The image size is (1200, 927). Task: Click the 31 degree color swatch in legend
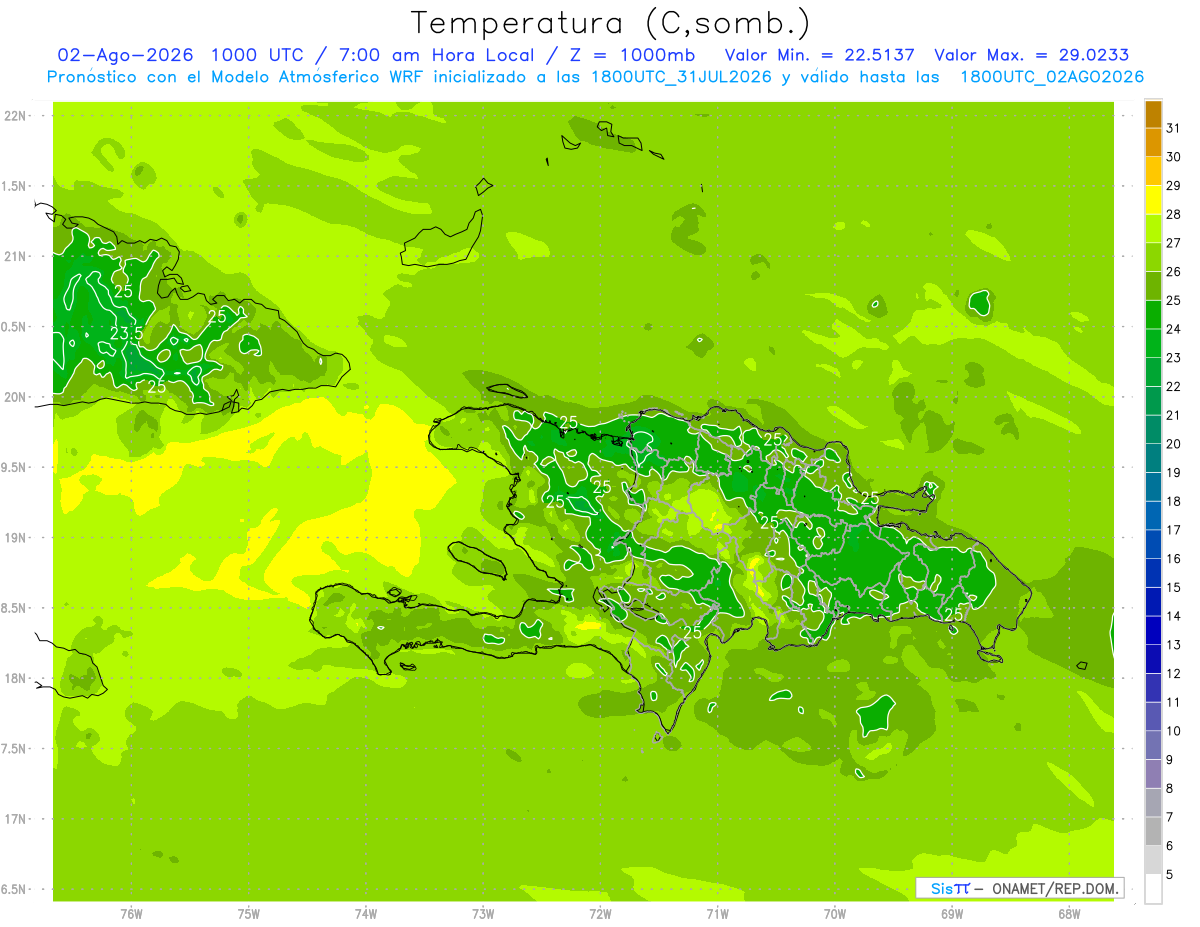tap(1153, 114)
